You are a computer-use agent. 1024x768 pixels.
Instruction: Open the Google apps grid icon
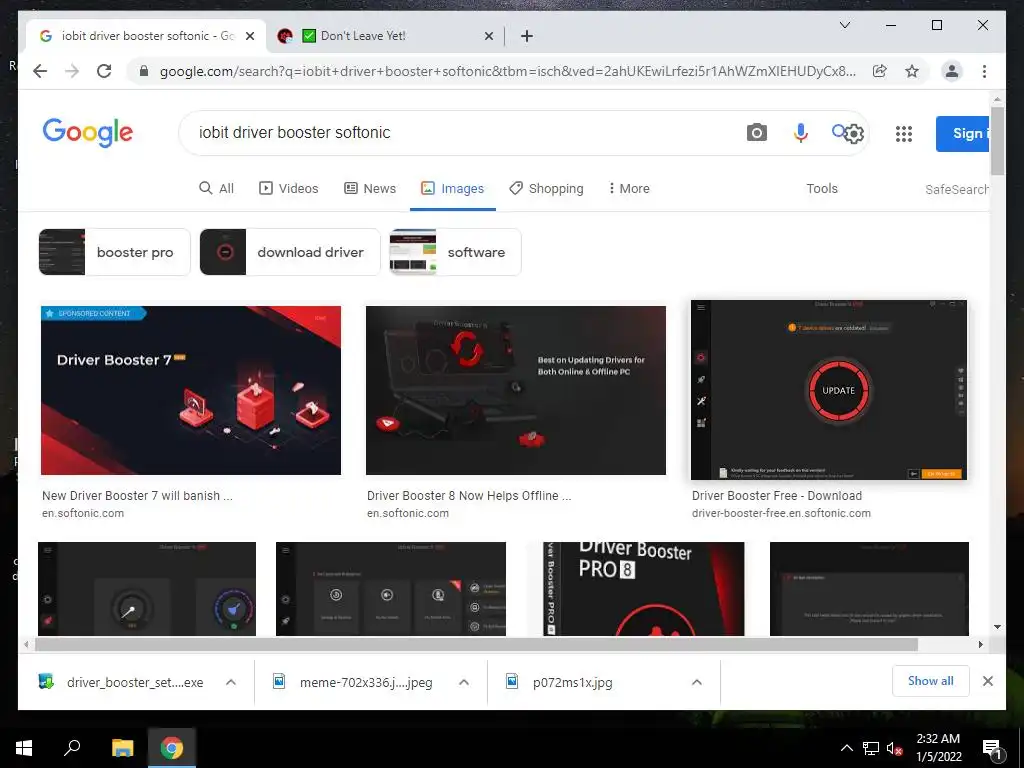pyautogui.click(x=904, y=134)
